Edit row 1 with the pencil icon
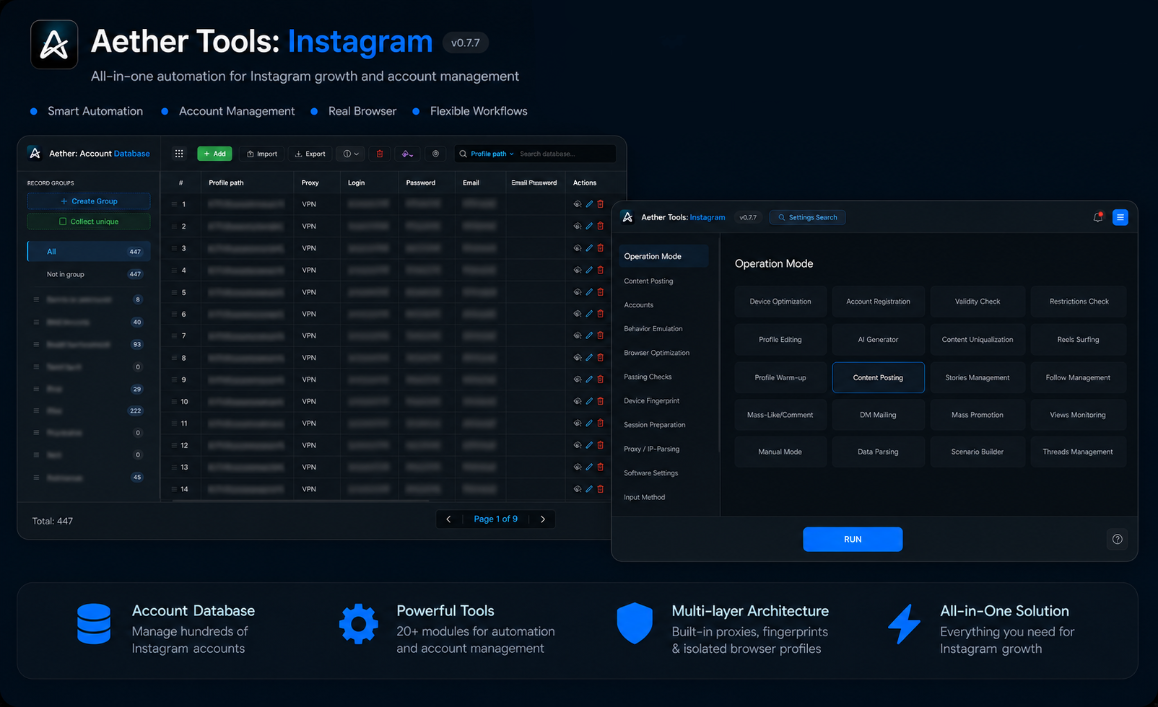Screen dimensions: 1158x707 pos(589,204)
